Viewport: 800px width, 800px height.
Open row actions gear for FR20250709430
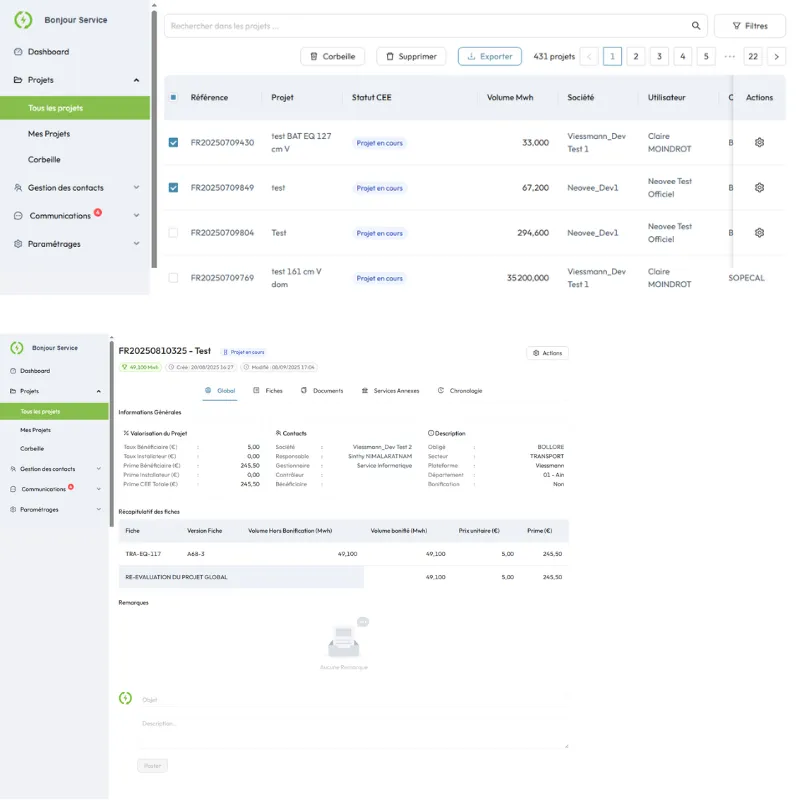pos(759,142)
